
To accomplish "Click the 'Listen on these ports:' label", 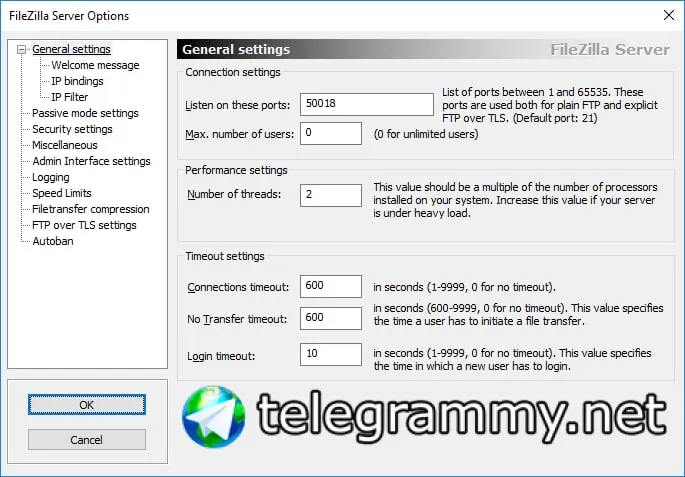I will click(x=238, y=105).
